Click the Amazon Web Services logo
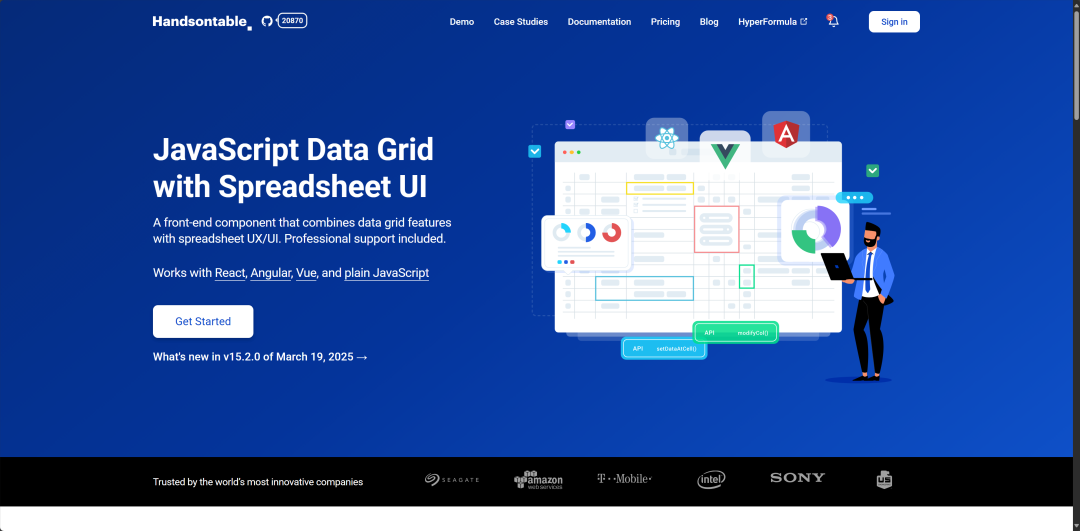Screen dimensions: 1080x531 coord(538,480)
